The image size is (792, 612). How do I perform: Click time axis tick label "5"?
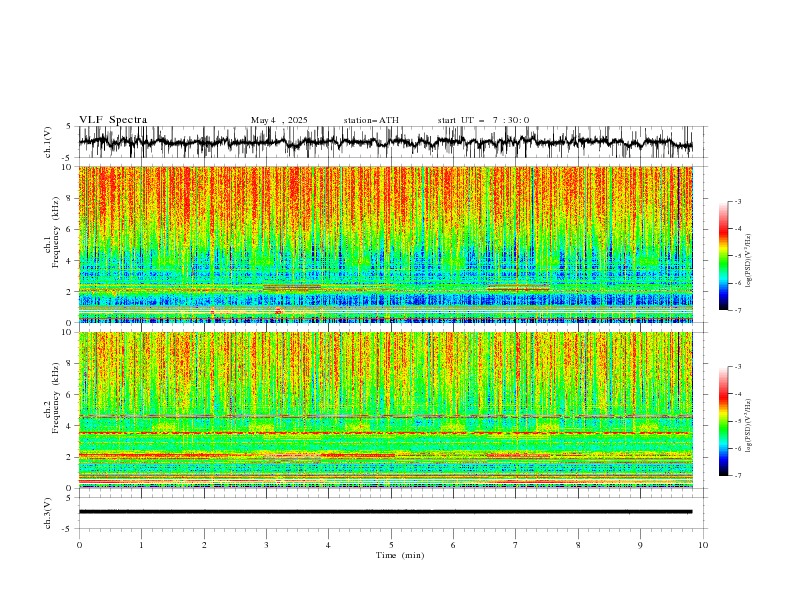point(391,545)
